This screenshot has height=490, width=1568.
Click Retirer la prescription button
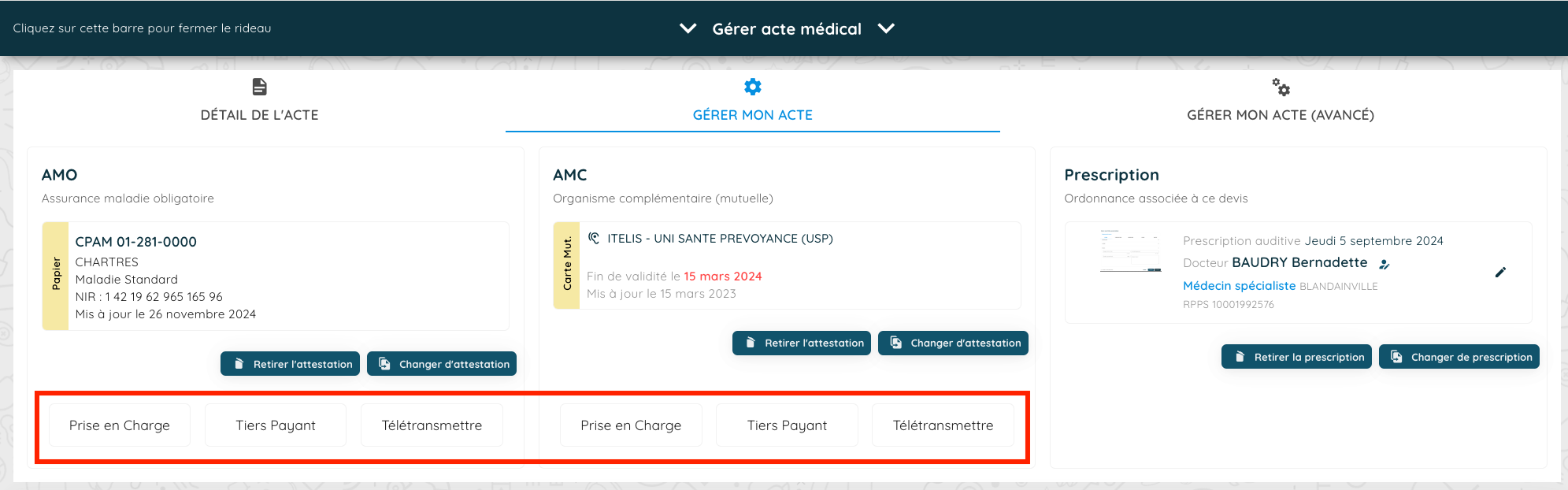tap(1296, 357)
